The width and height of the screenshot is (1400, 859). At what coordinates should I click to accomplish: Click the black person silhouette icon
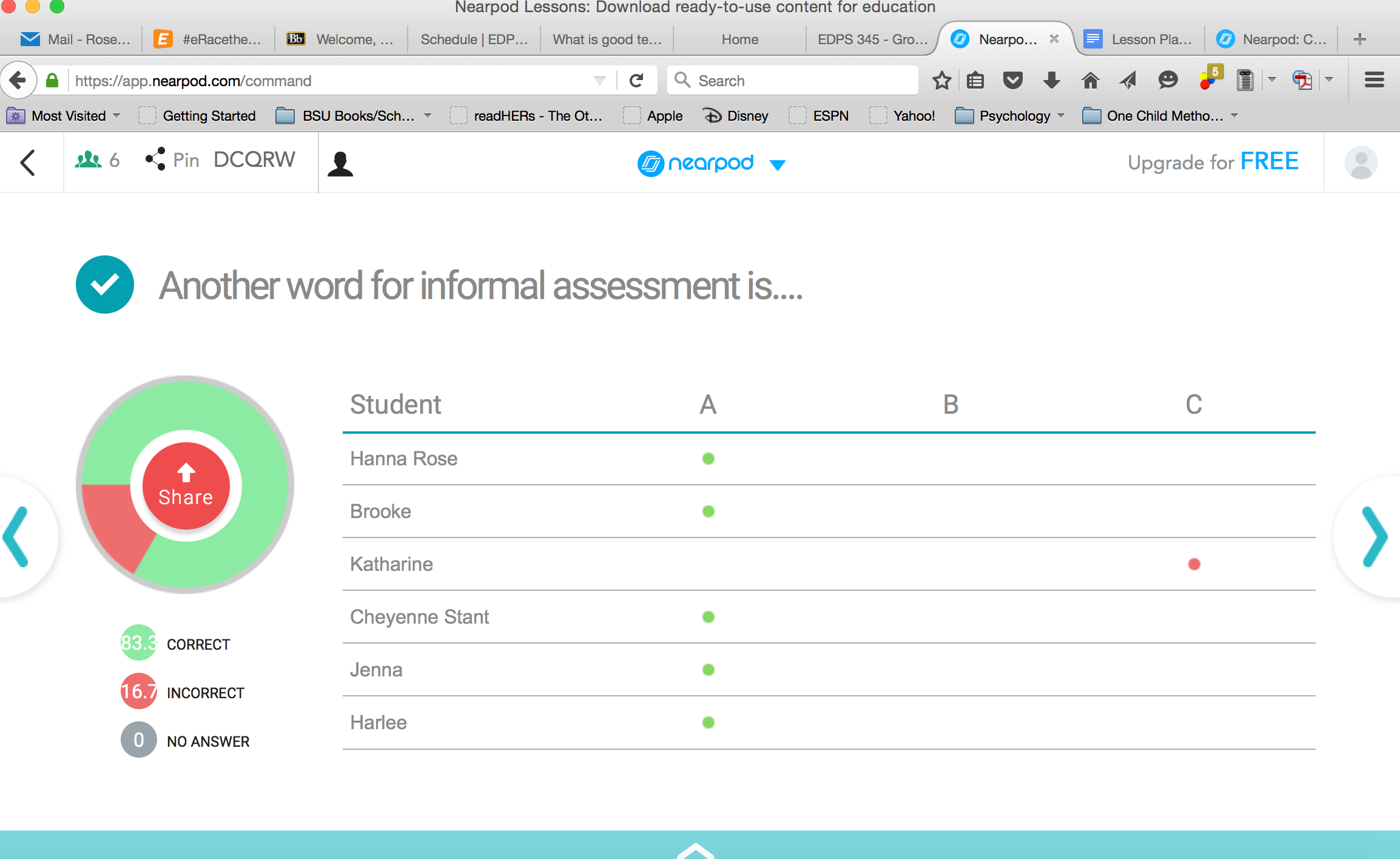(340, 164)
